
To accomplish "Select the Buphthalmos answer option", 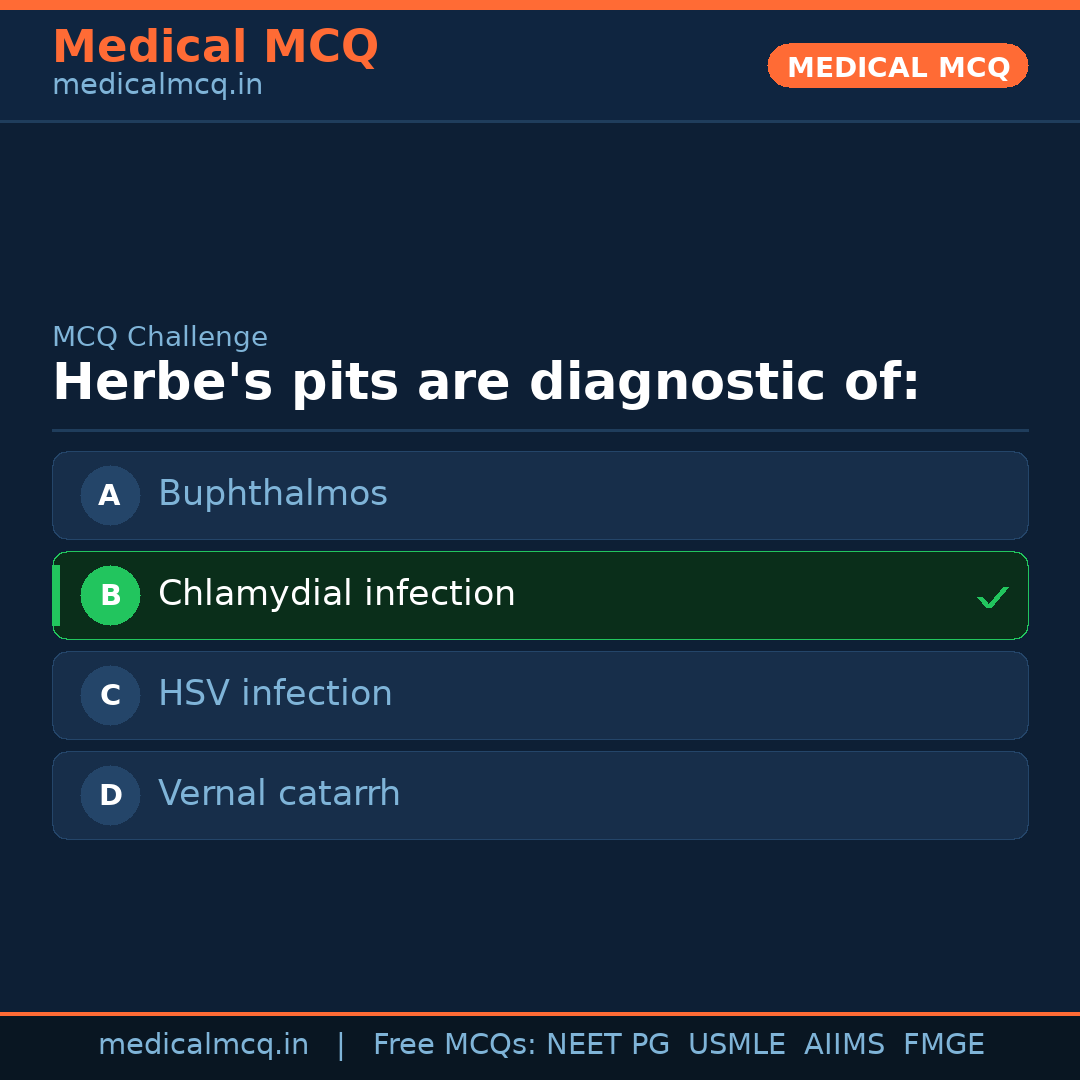I will (x=272, y=494).
